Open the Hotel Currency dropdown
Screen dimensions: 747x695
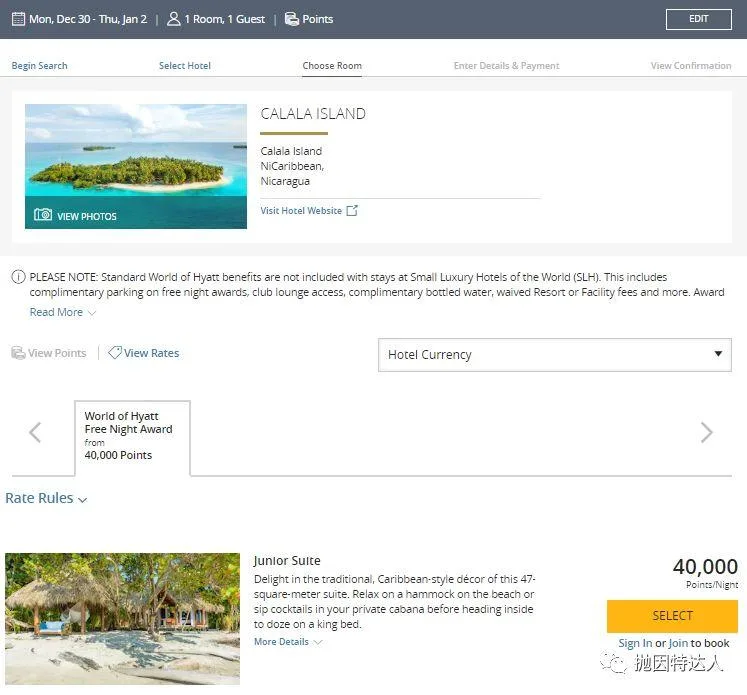click(554, 355)
